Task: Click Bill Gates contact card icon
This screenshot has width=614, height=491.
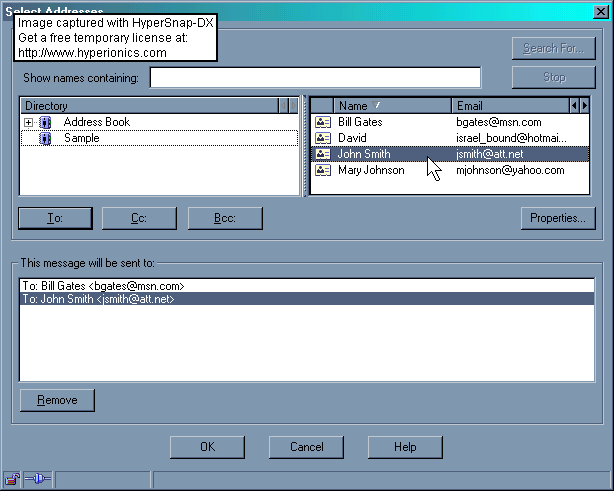Action: [323, 122]
